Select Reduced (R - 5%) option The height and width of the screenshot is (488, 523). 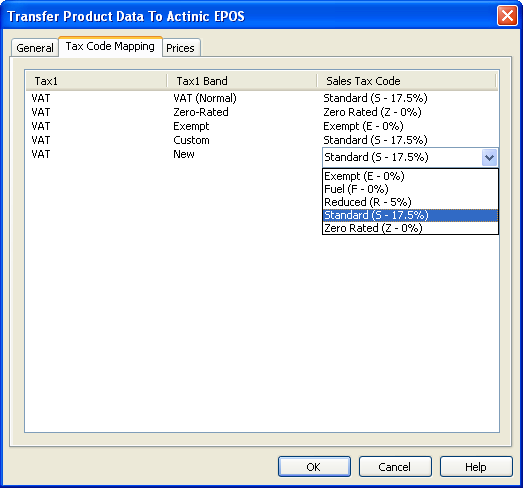coord(410,202)
